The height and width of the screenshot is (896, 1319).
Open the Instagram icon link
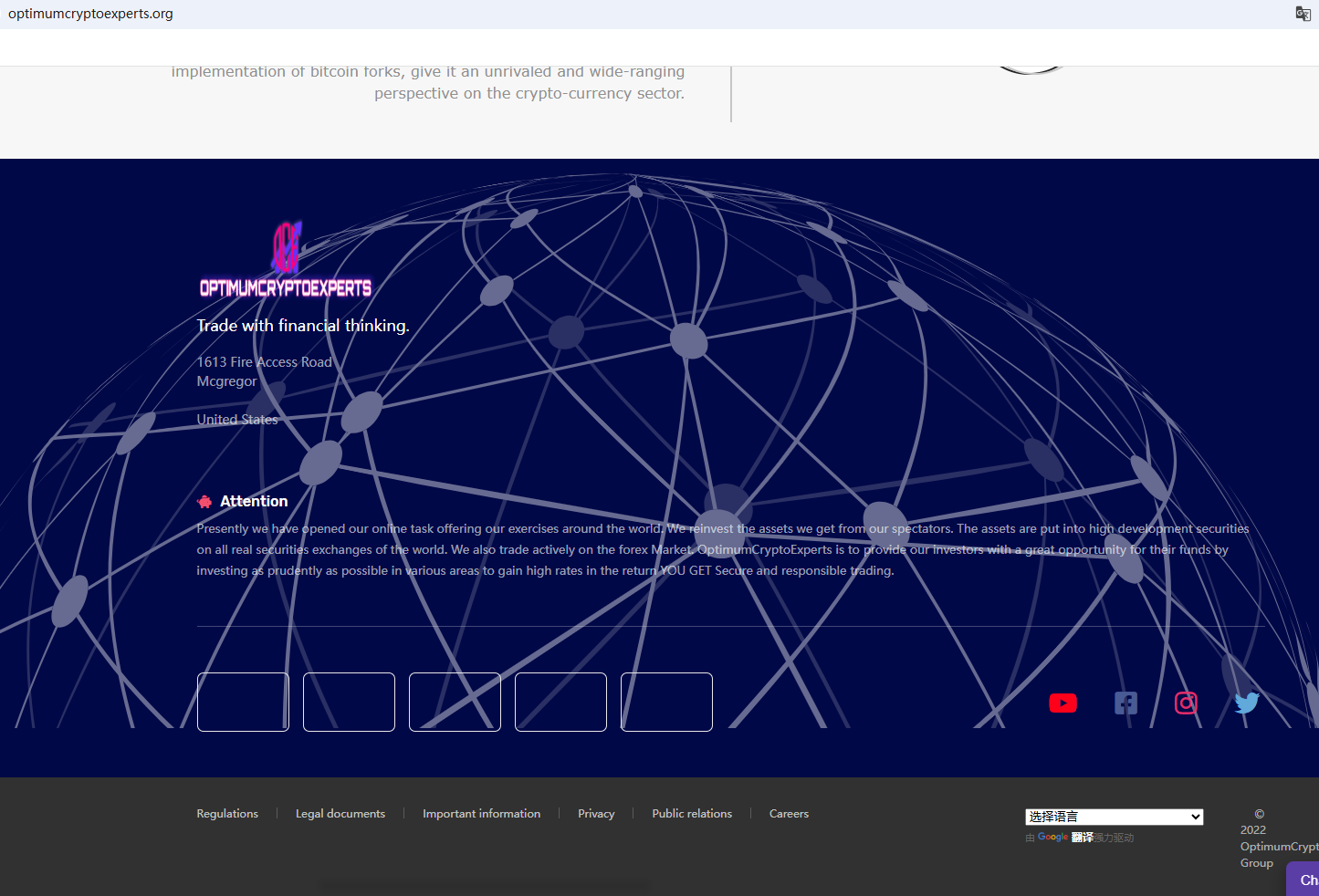(1186, 703)
